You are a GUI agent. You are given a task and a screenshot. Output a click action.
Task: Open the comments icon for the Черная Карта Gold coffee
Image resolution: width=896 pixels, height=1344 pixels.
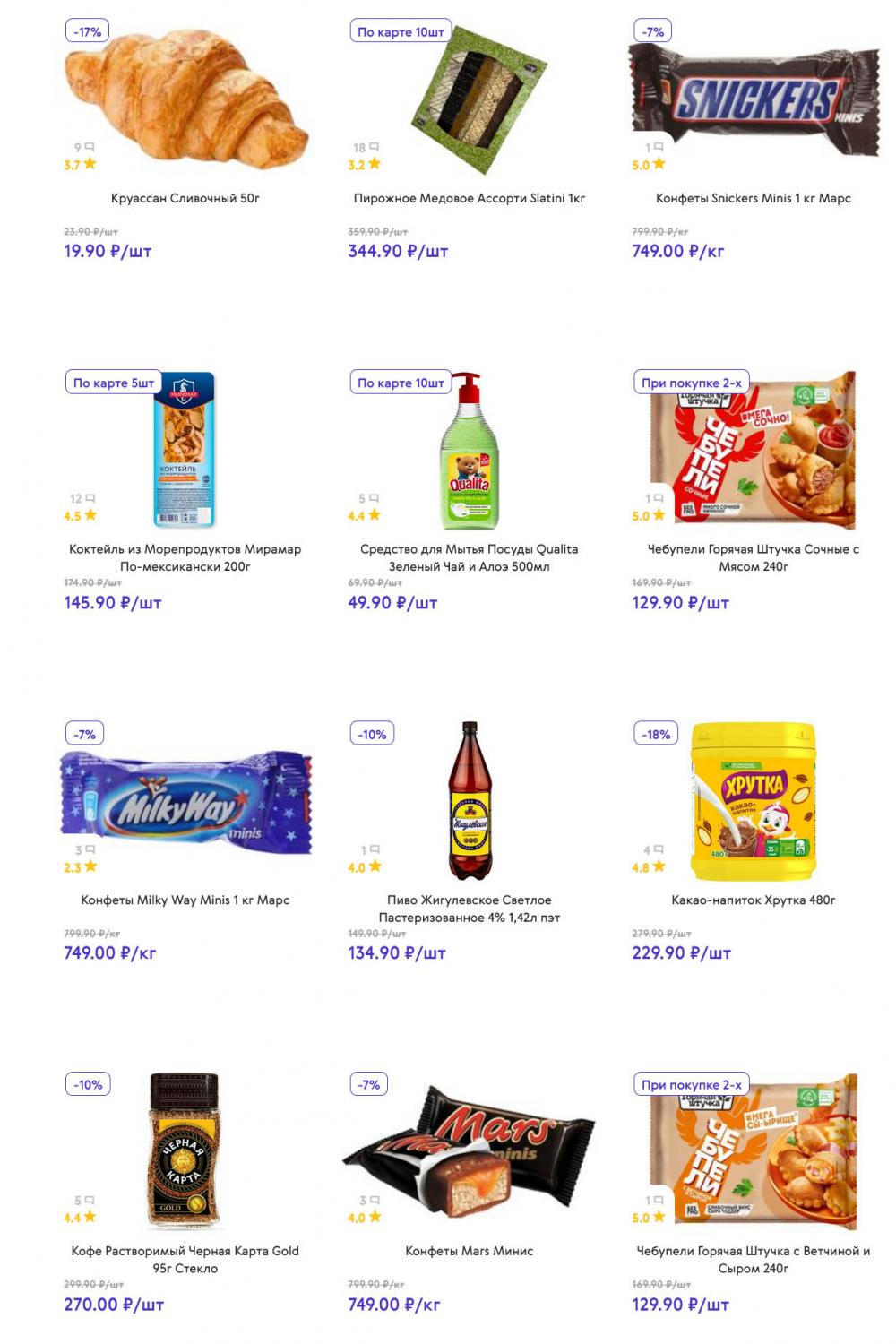click(90, 1201)
